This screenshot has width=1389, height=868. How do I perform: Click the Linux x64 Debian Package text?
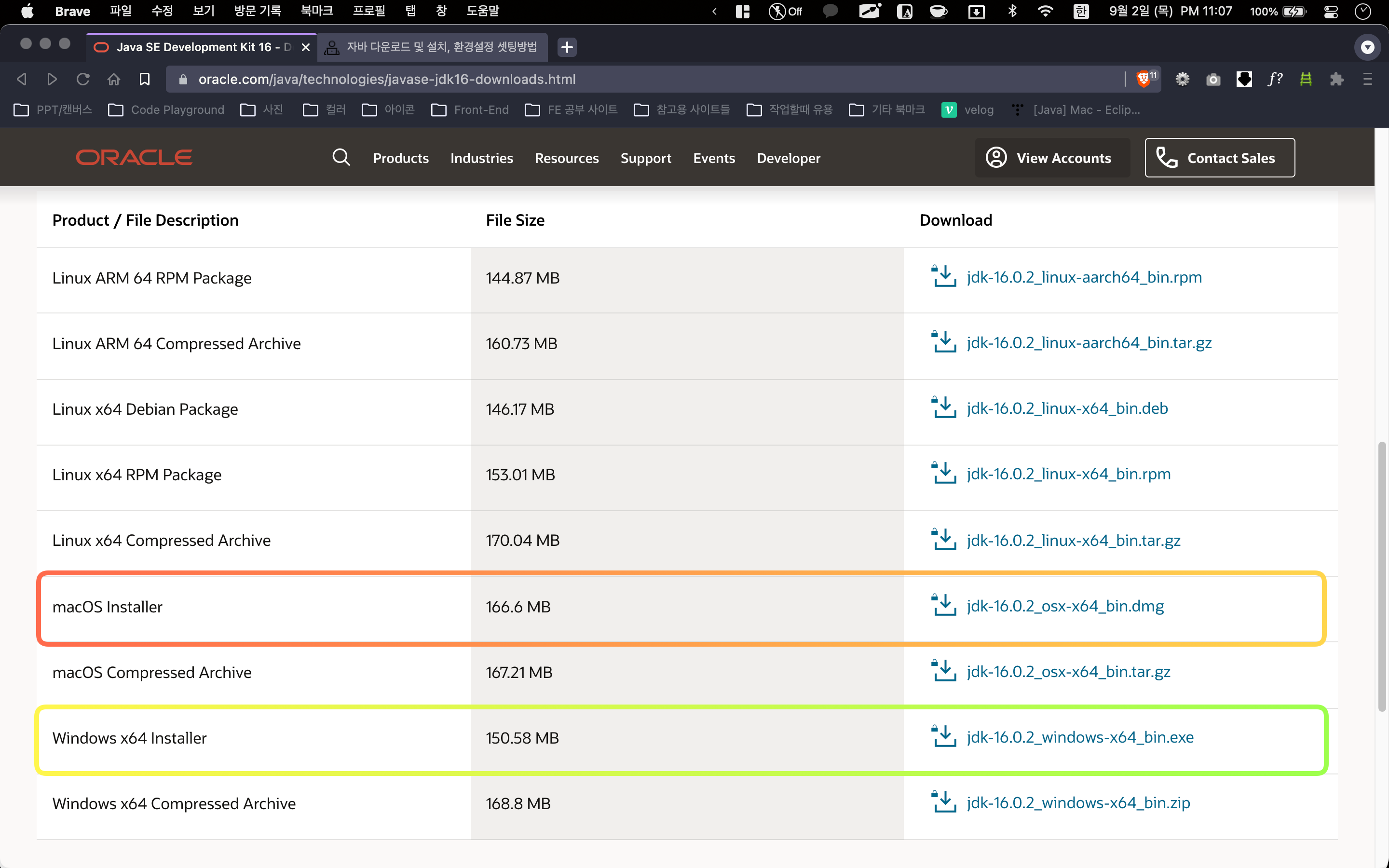(145, 409)
